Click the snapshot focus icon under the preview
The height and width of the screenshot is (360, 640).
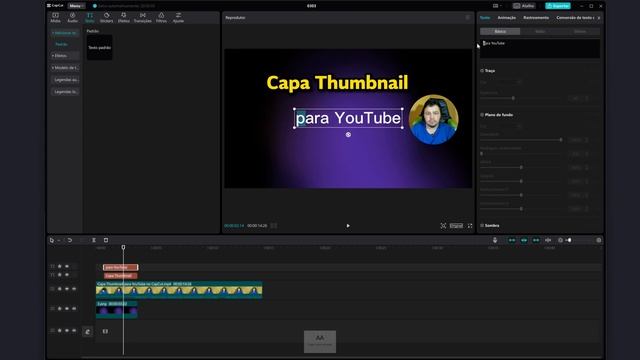tap(443, 226)
